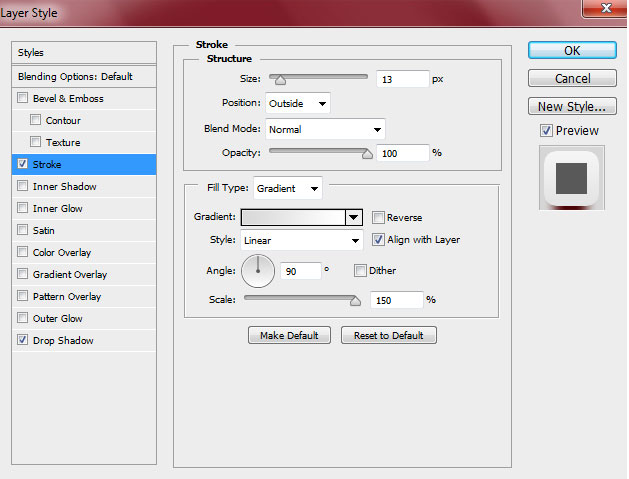Viewport: 629px width, 479px height.
Task: Click New Style... button
Action: [572, 106]
